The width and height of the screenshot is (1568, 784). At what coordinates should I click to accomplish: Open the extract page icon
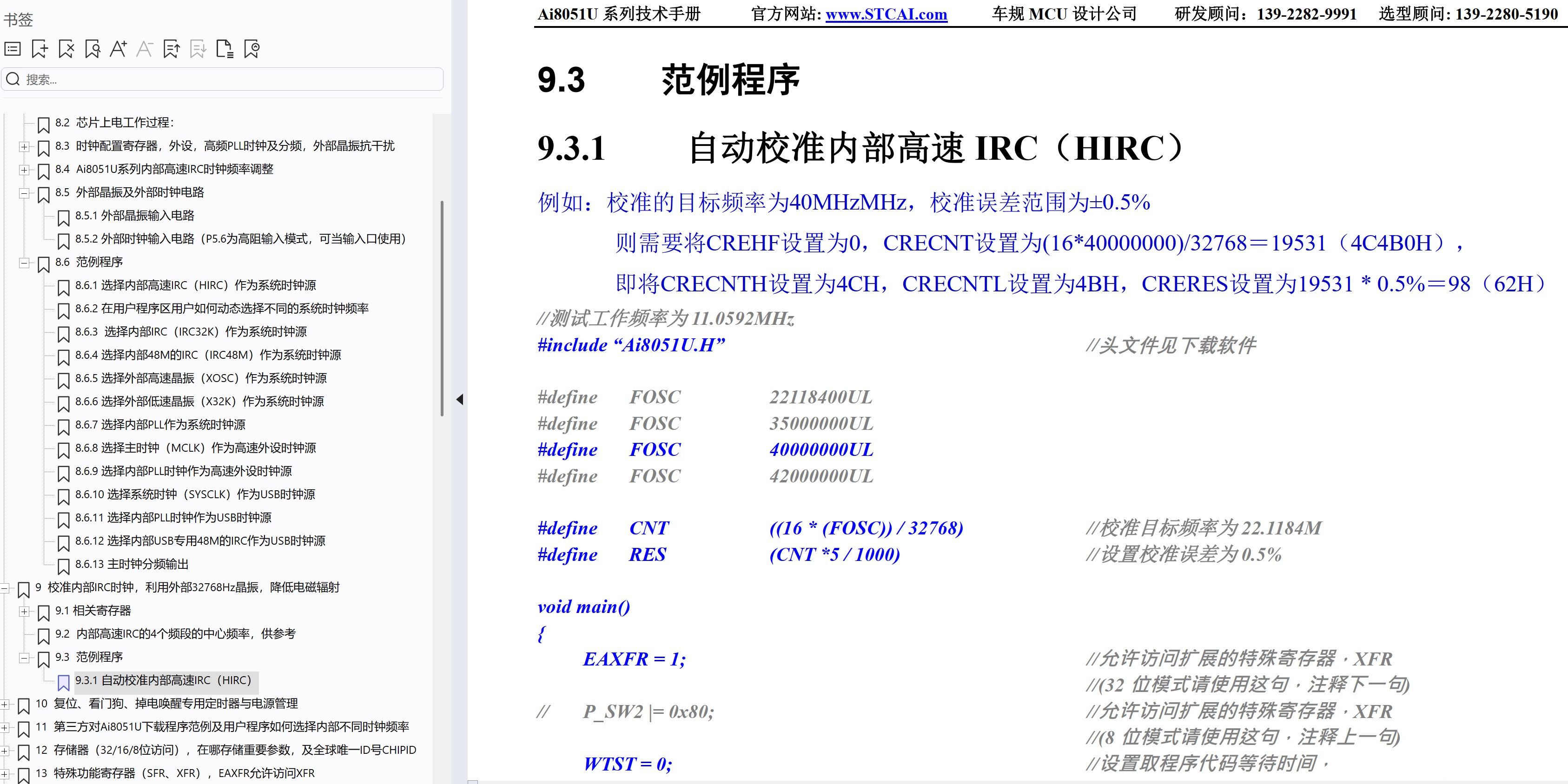point(225,49)
